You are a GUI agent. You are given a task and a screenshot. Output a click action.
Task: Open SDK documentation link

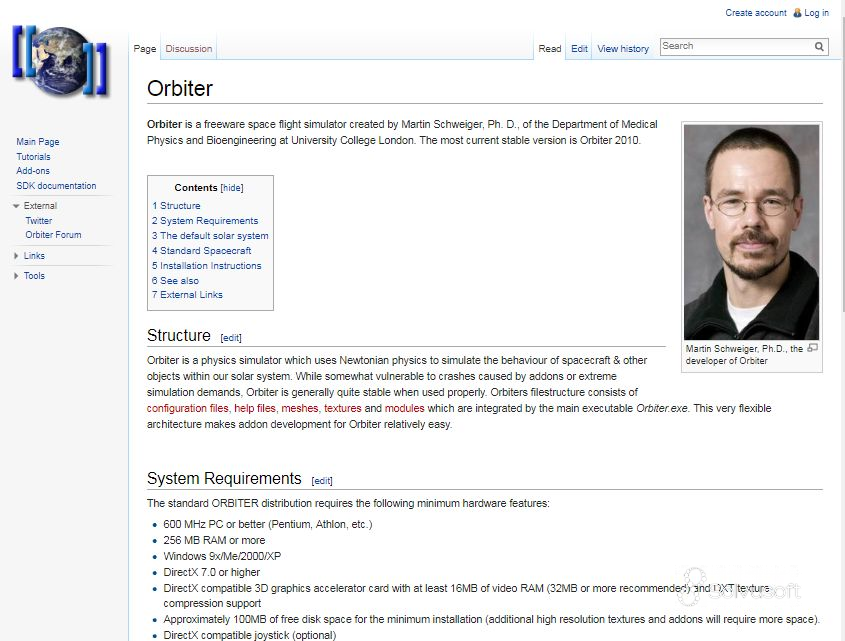[56, 186]
